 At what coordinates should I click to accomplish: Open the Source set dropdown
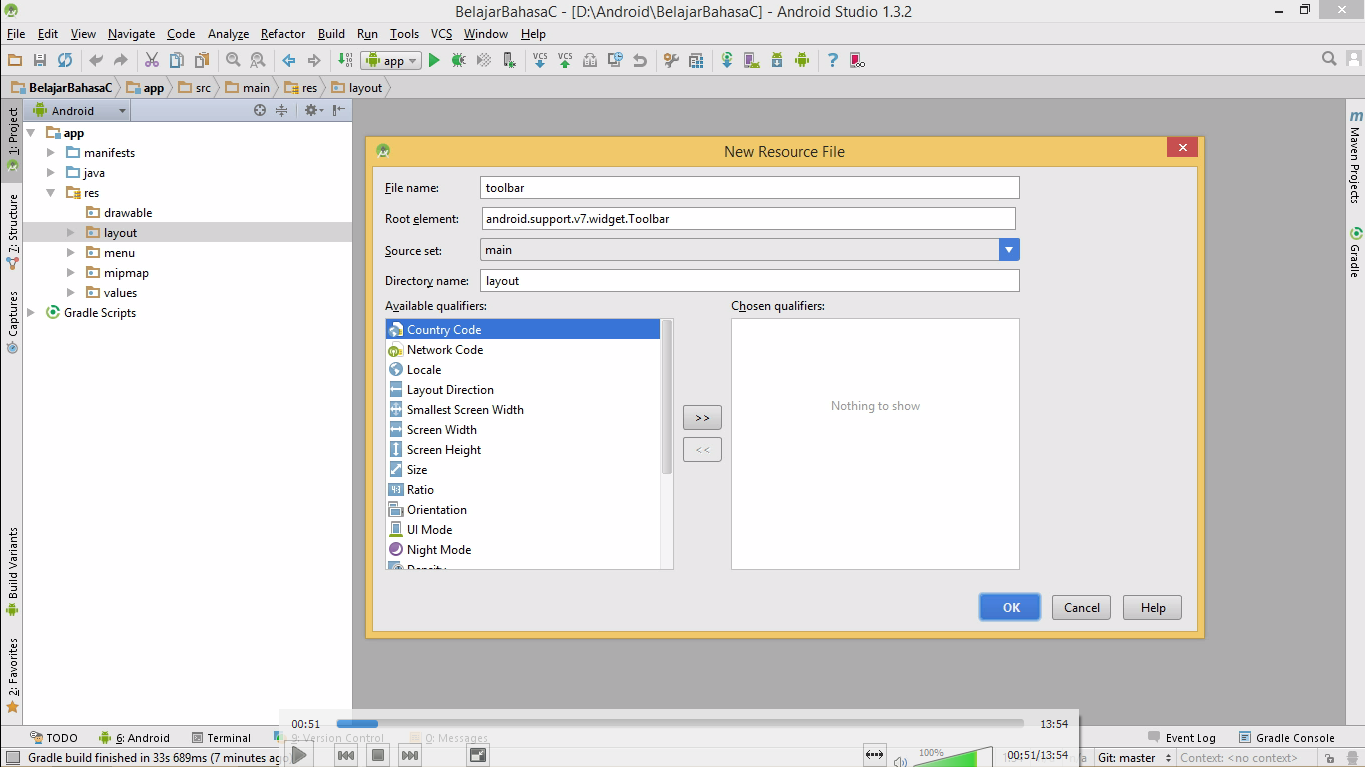click(1009, 249)
